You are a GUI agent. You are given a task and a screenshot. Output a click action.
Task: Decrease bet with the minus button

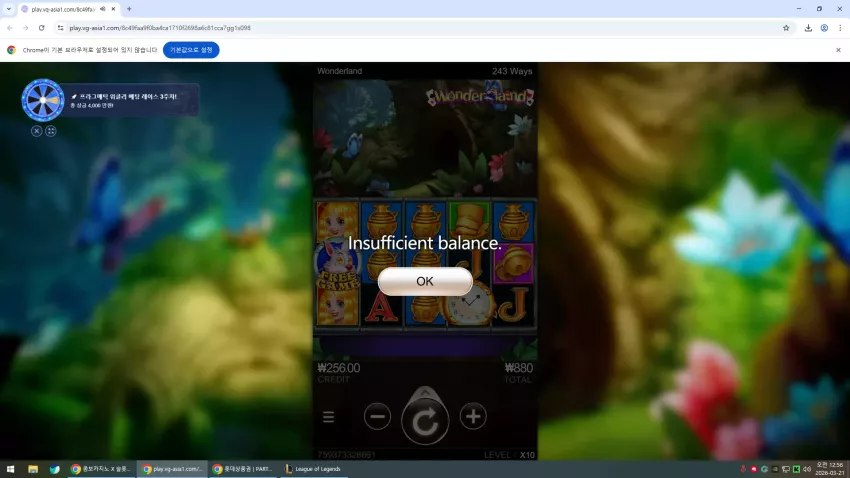point(377,416)
